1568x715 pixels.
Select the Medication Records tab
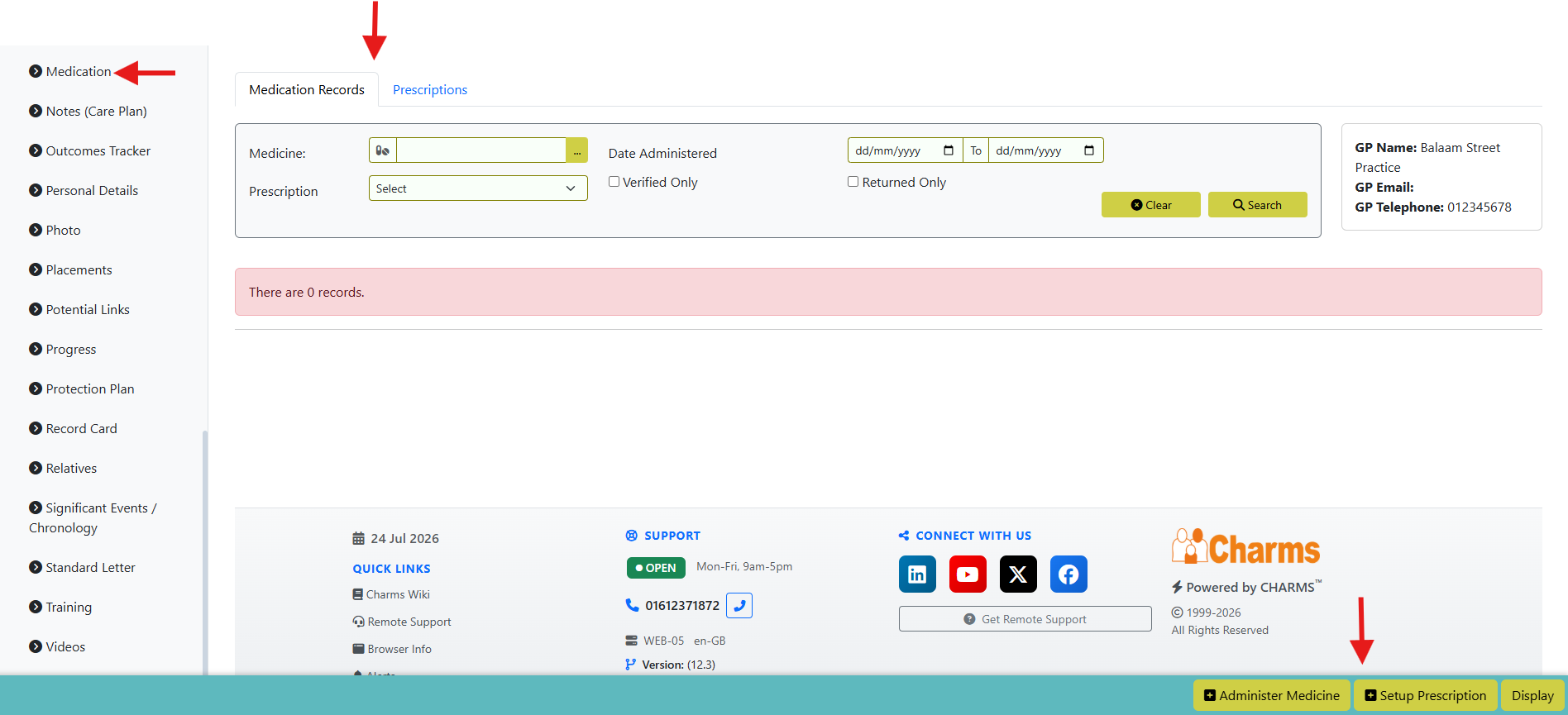[x=307, y=89]
